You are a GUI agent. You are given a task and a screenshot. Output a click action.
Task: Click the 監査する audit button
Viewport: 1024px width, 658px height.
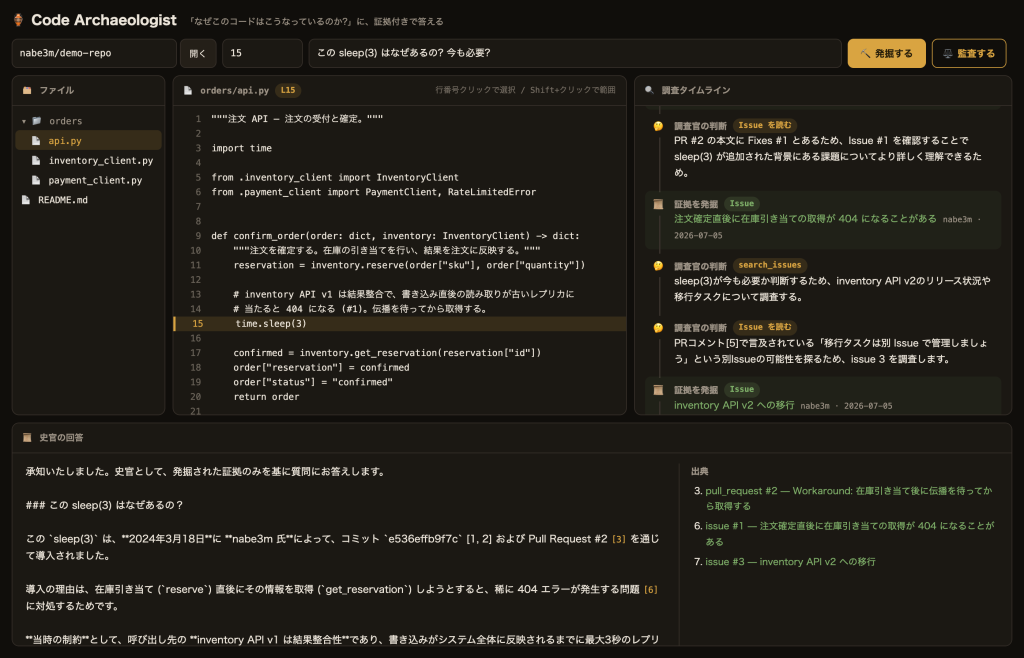click(969, 54)
